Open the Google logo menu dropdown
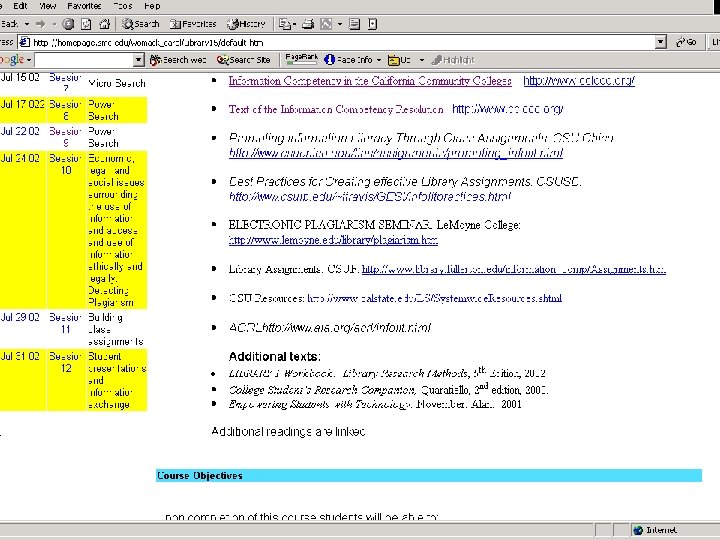The width and height of the screenshot is (720, 540). tap(29, 60)
